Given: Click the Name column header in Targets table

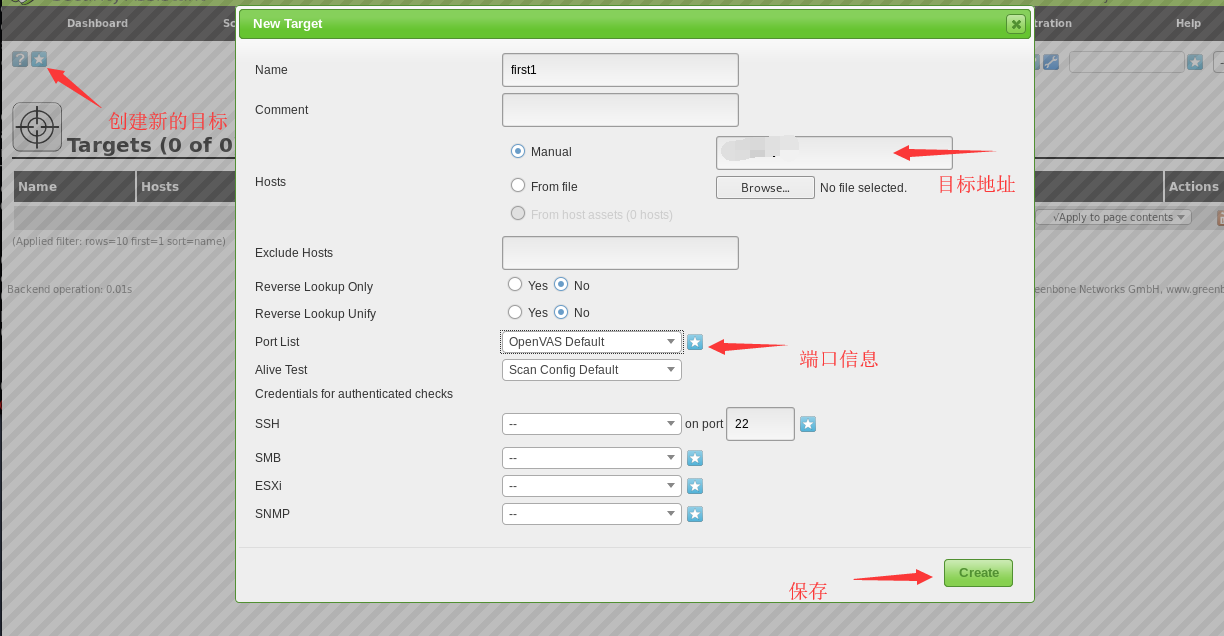Looking at the screenshot, I should coord(38,187).
